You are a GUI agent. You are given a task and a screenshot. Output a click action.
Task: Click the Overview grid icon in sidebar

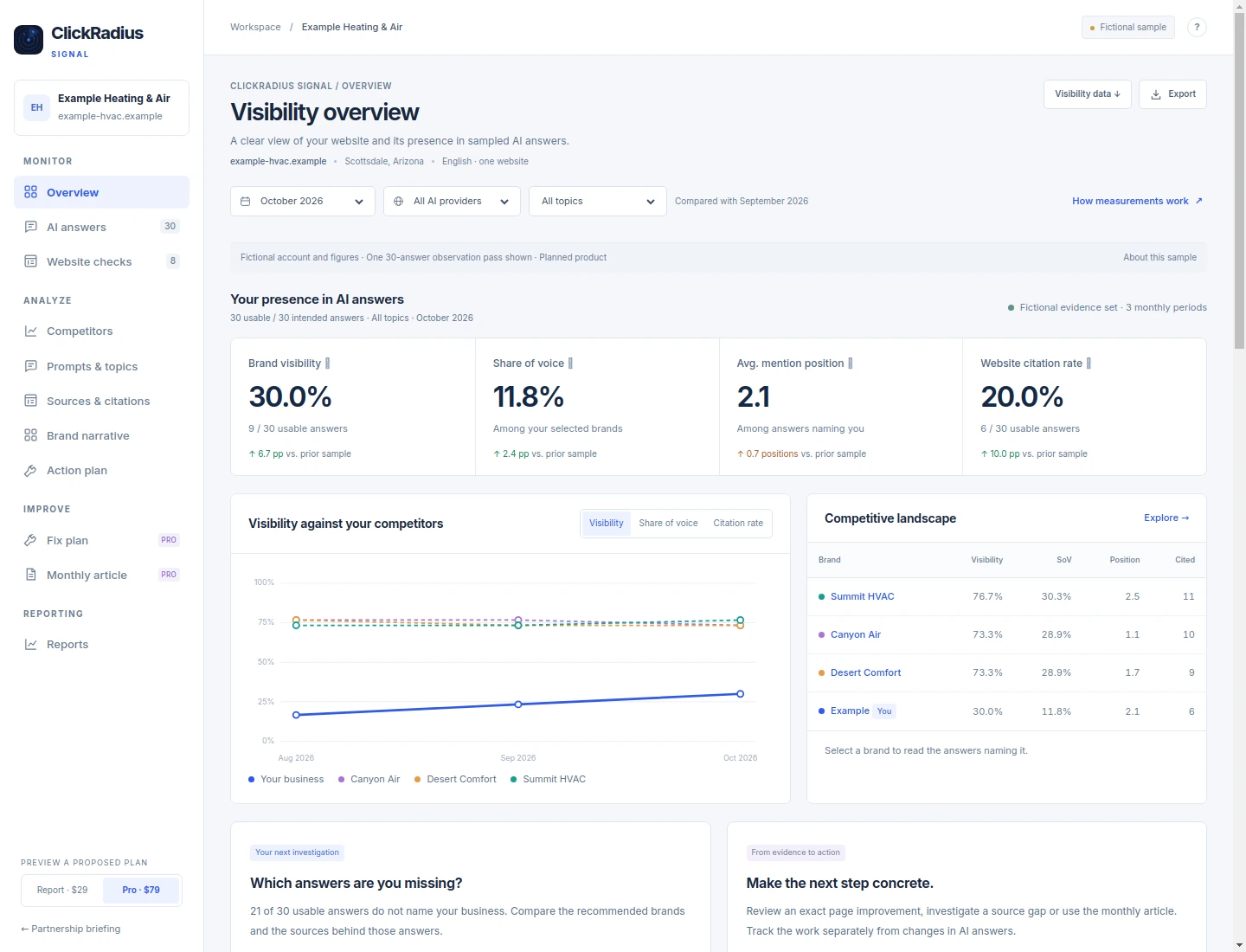[x=31, y=192]
